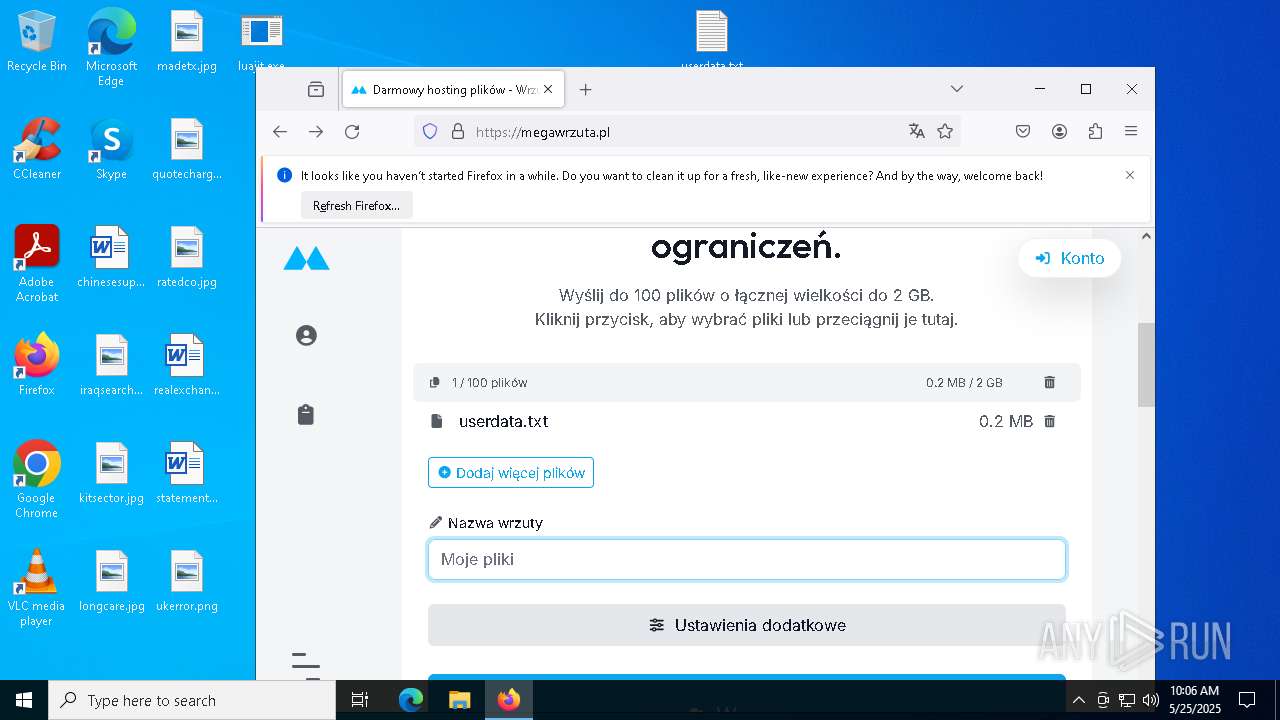Expand Ustawienia dodatkowe settings

click(747, 625)
